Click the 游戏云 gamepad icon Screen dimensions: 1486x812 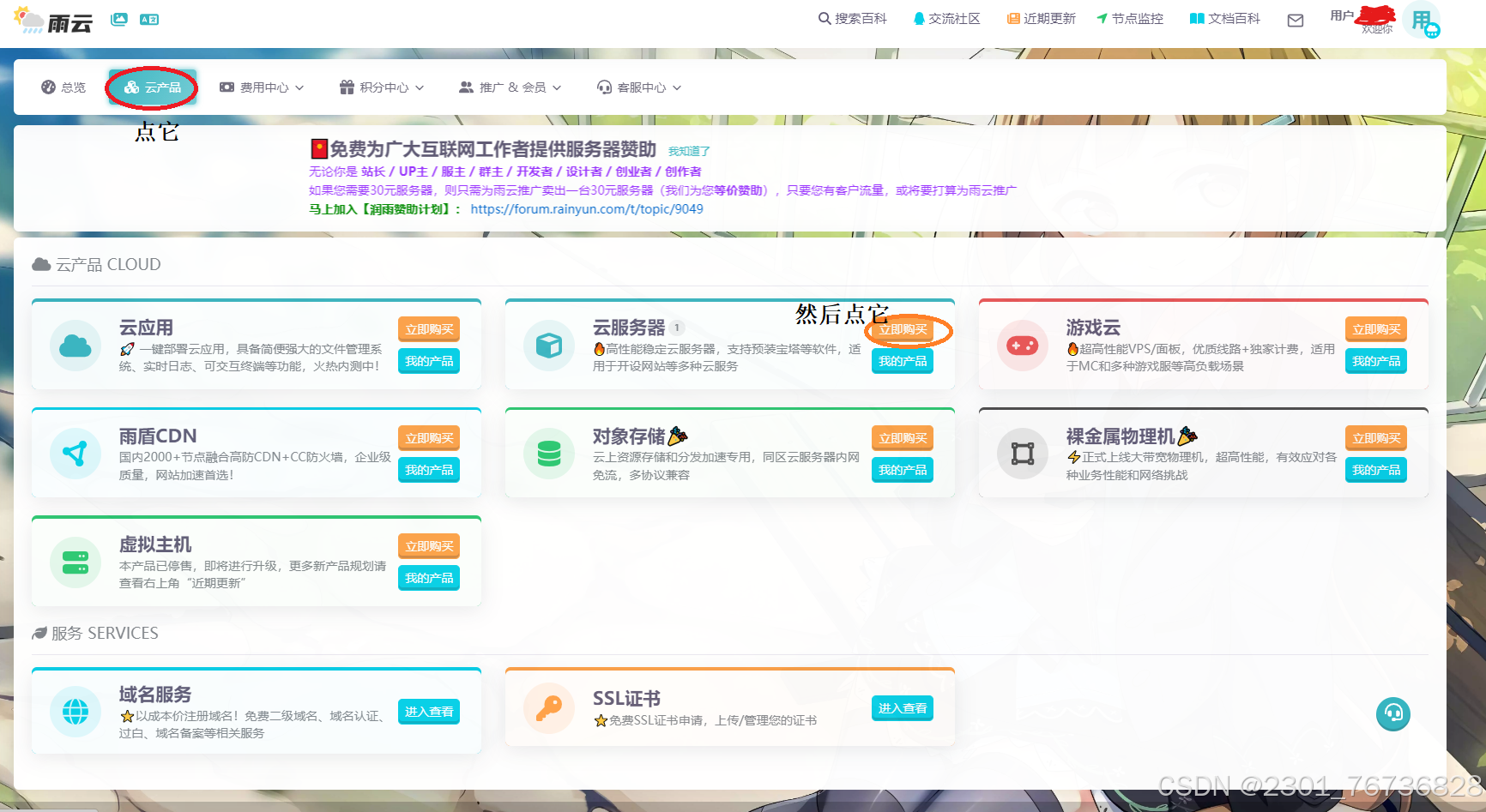point(1023,346)
